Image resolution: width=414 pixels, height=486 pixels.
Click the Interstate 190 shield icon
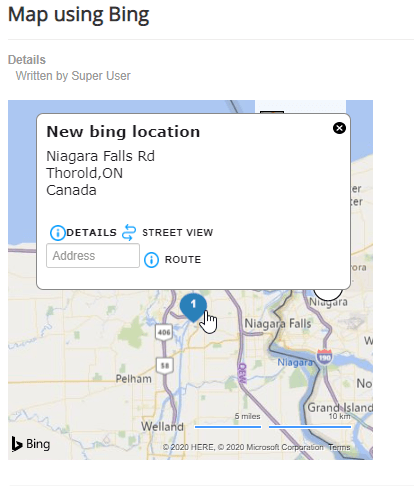pyautogui.click(x=324, y=357)
